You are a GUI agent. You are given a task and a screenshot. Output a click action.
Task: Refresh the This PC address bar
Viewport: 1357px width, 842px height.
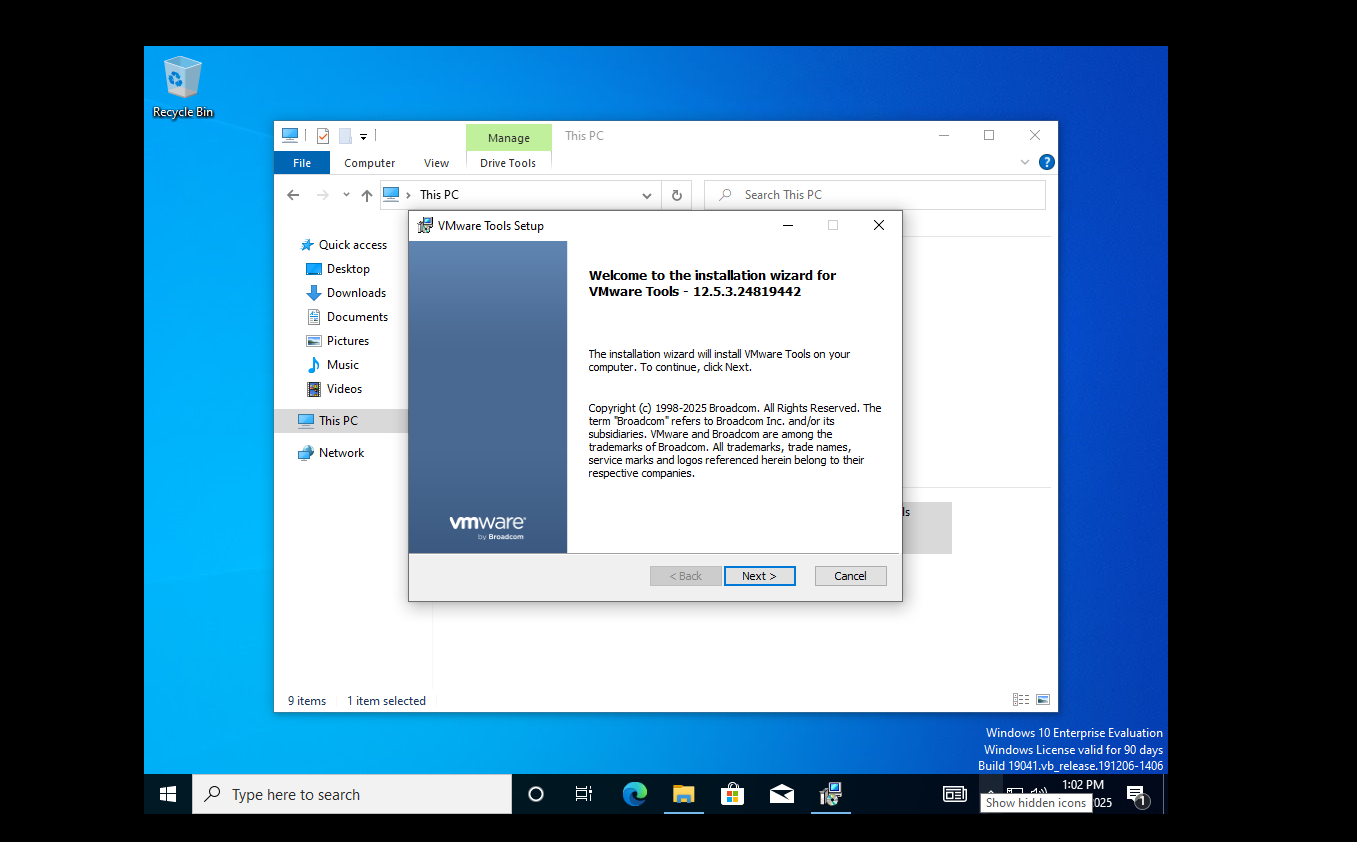(x=677, y=195)
